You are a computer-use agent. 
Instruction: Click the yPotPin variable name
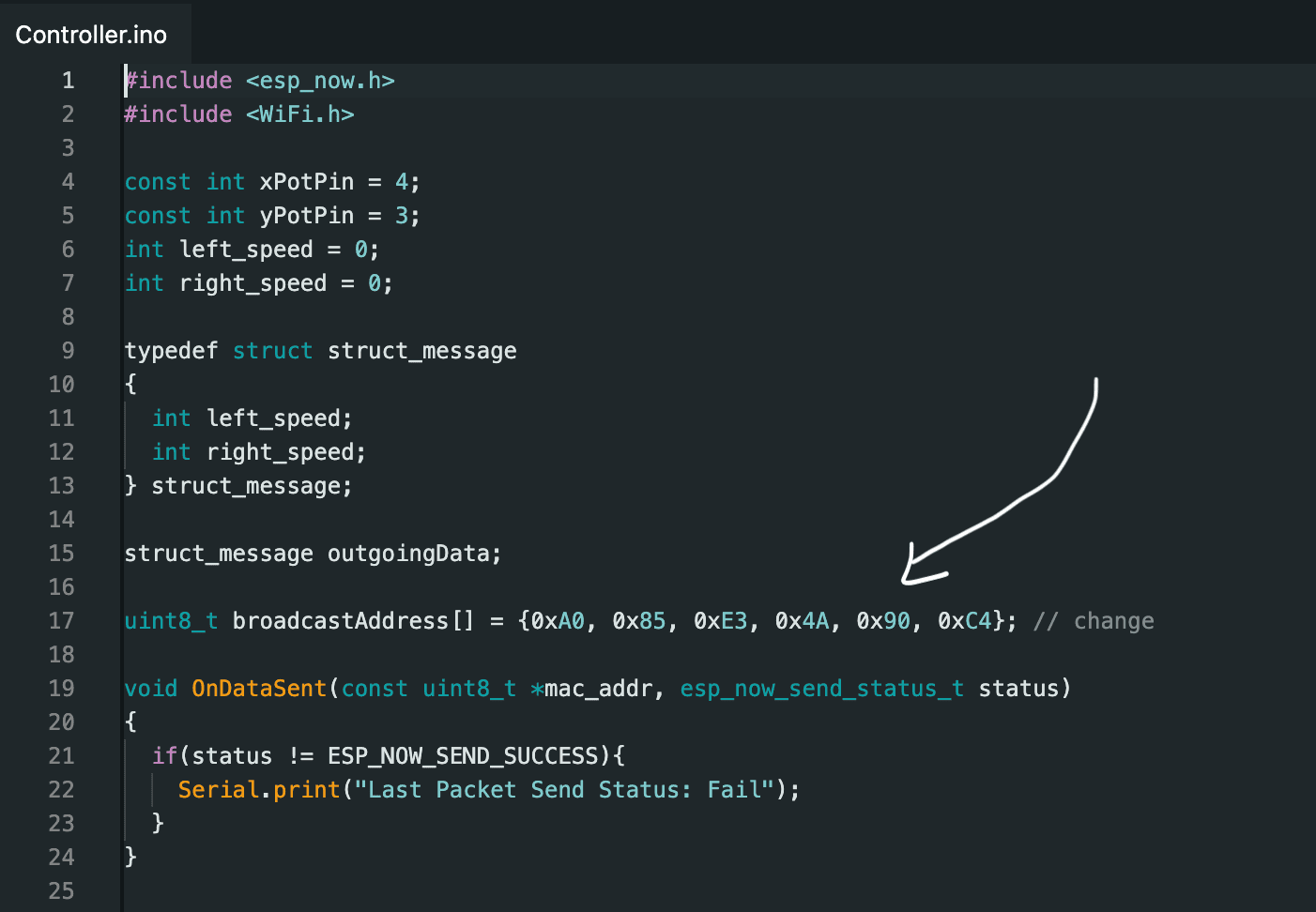(x=307, y=216)
